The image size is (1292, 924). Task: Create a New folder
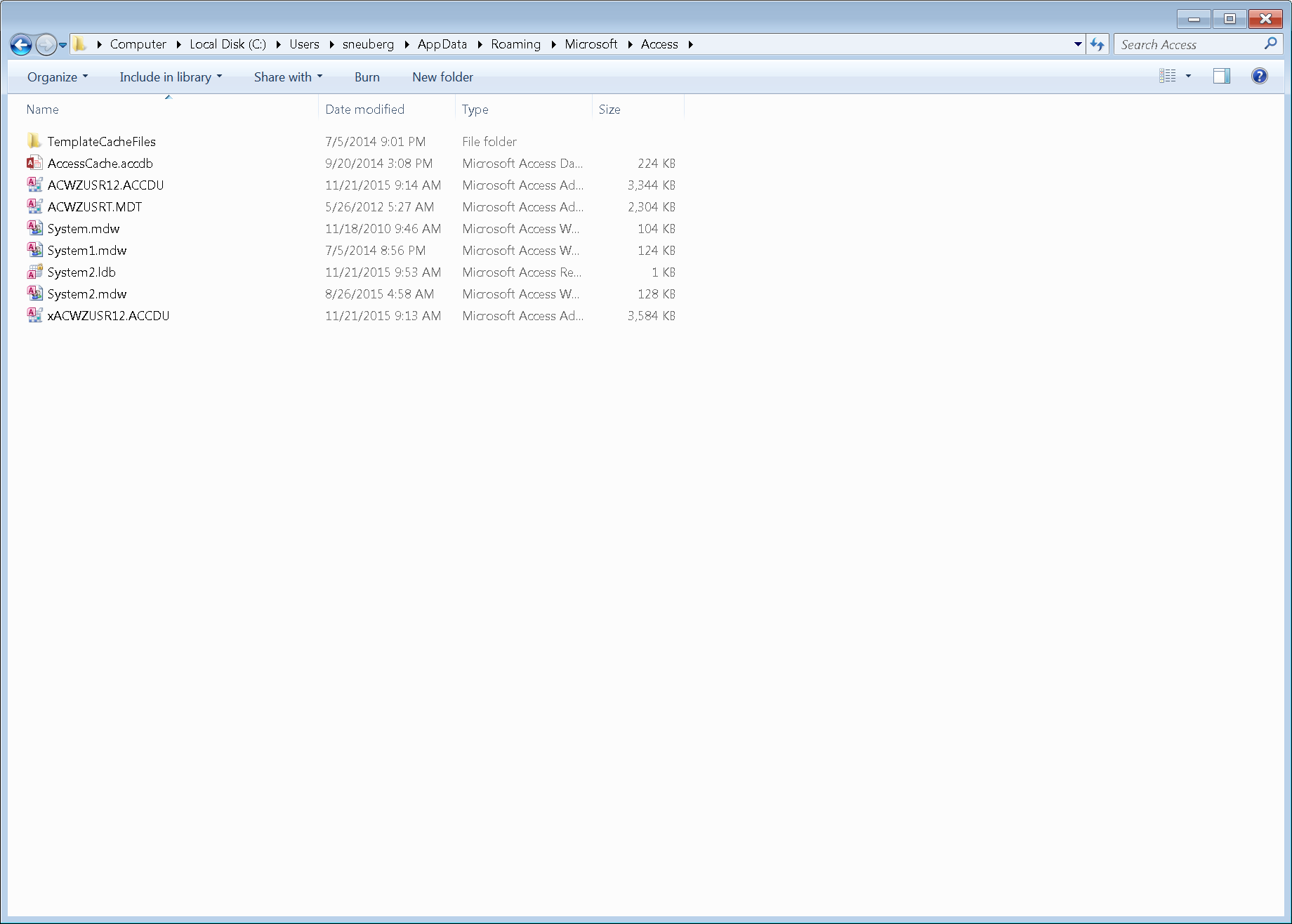442,77
